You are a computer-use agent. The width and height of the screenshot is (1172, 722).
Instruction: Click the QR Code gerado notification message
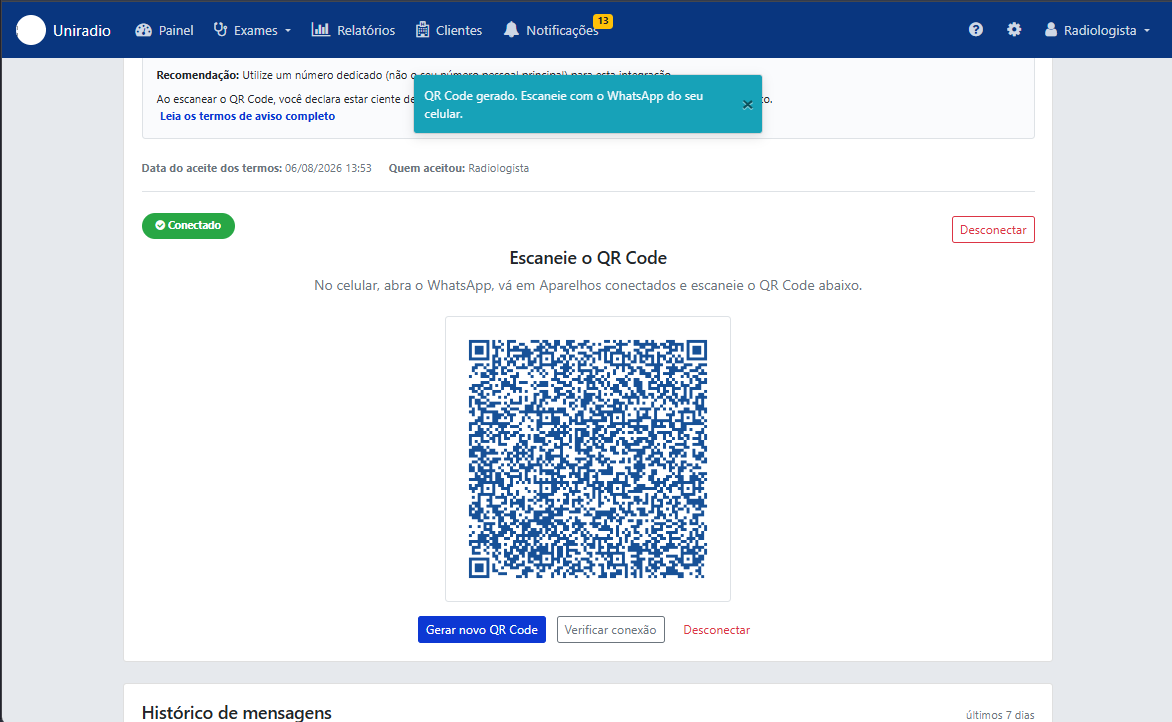pos(564,105)
